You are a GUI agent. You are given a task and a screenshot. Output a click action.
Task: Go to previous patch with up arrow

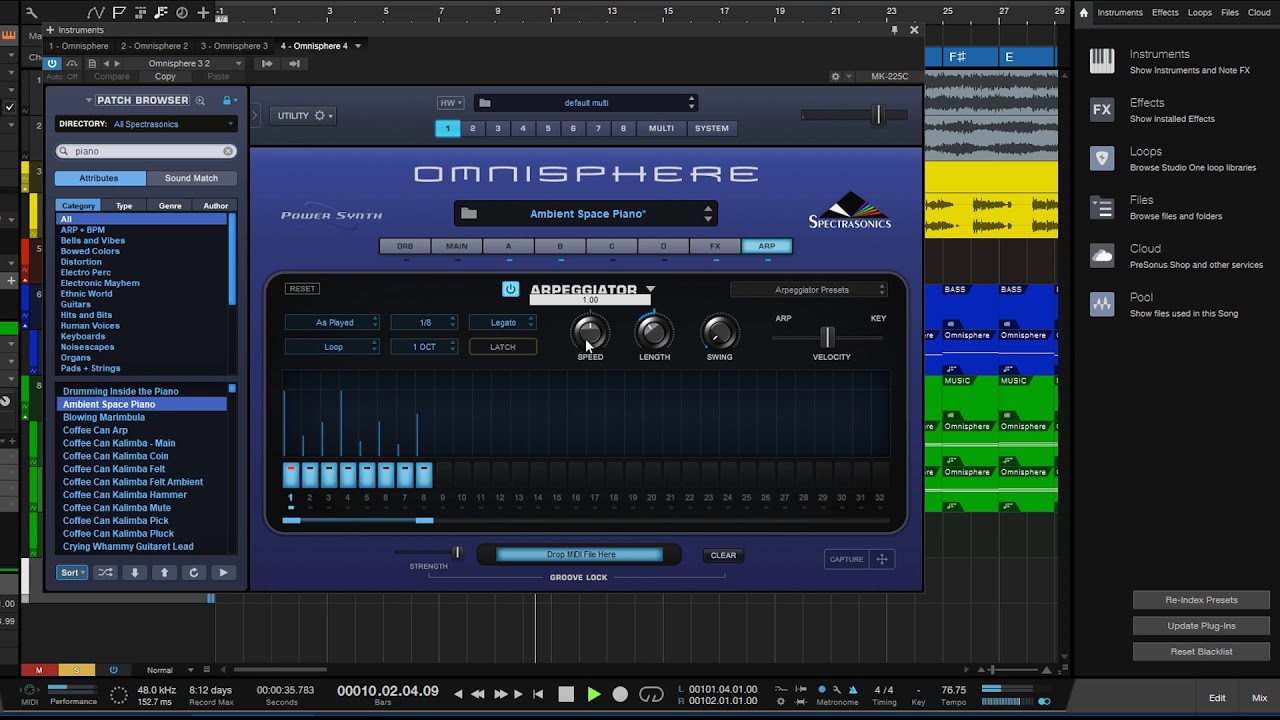pos(164,573)
